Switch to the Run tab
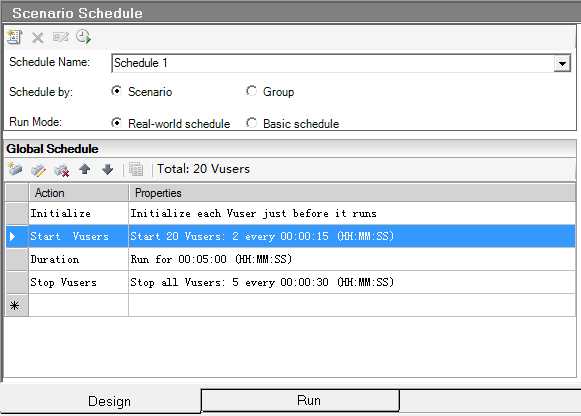Image resolution: width=581 pixels, height=416 pixels. click(301, 400)
